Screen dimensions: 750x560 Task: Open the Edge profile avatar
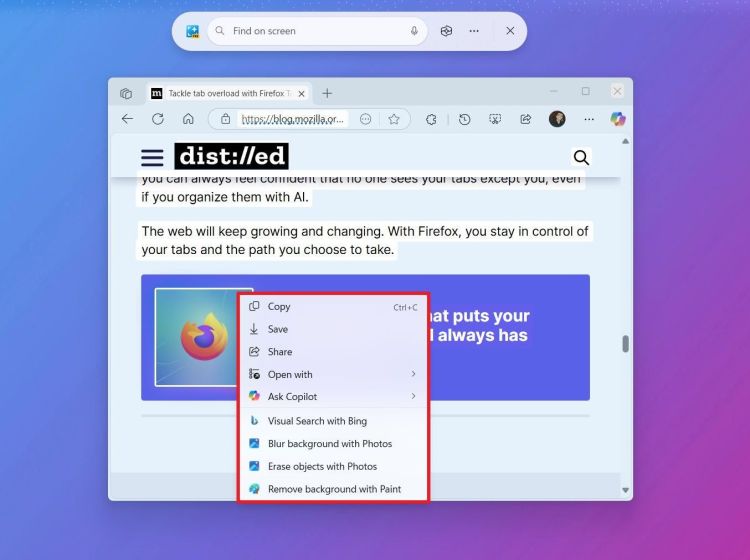[557, 119]
